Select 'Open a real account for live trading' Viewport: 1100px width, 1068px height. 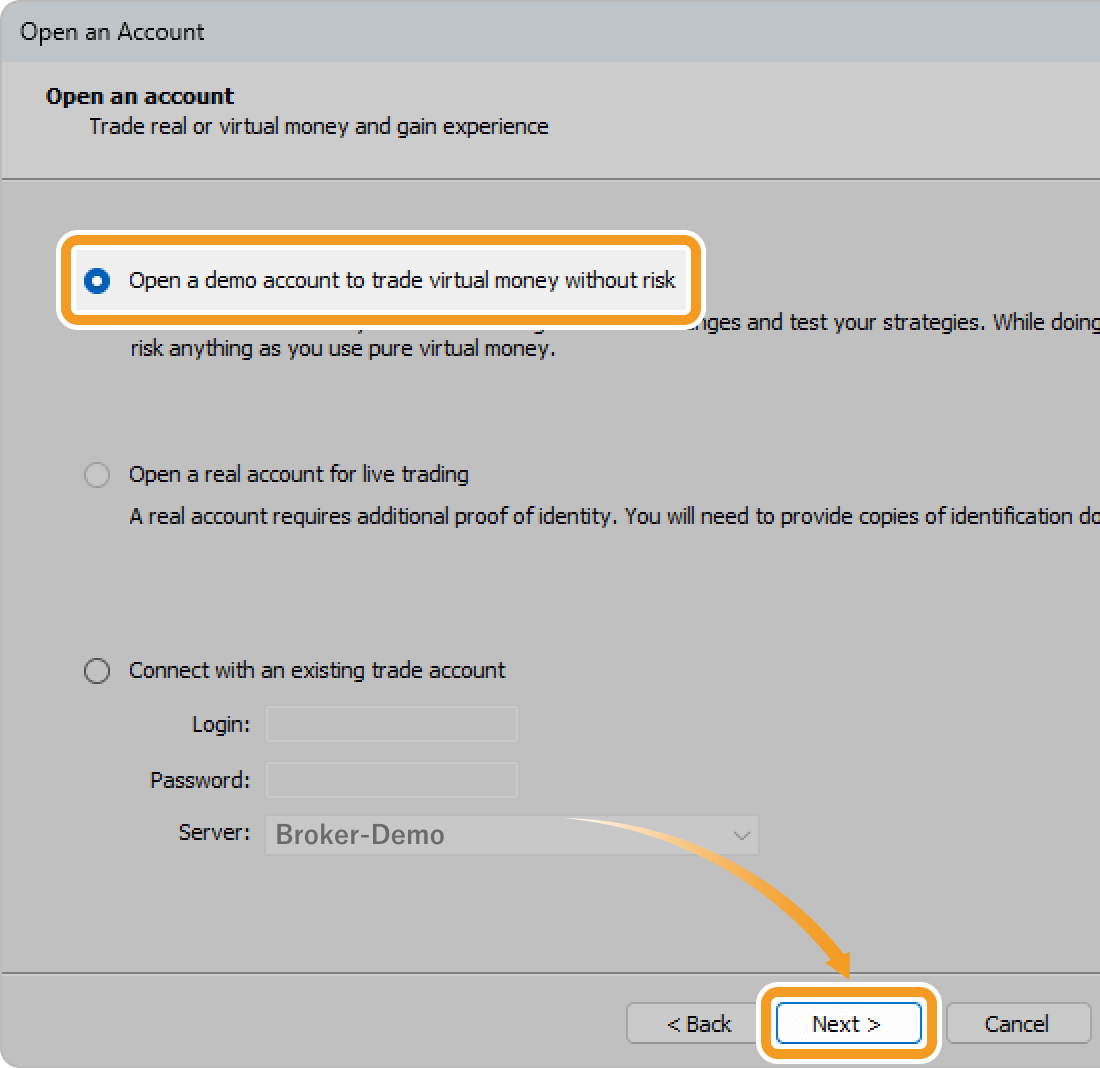point(97,475)
